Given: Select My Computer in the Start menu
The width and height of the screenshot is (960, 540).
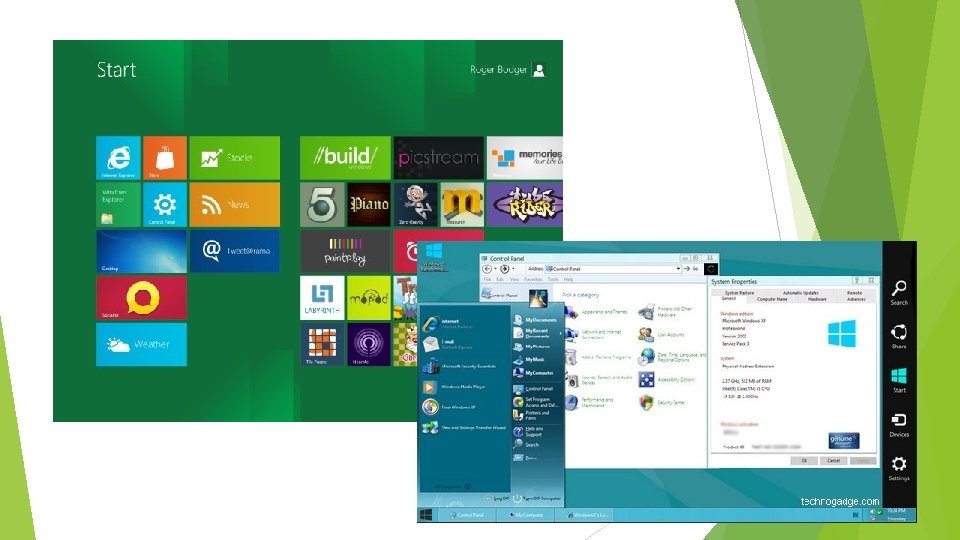Looking at the screenshot, I should coord(534,372).
